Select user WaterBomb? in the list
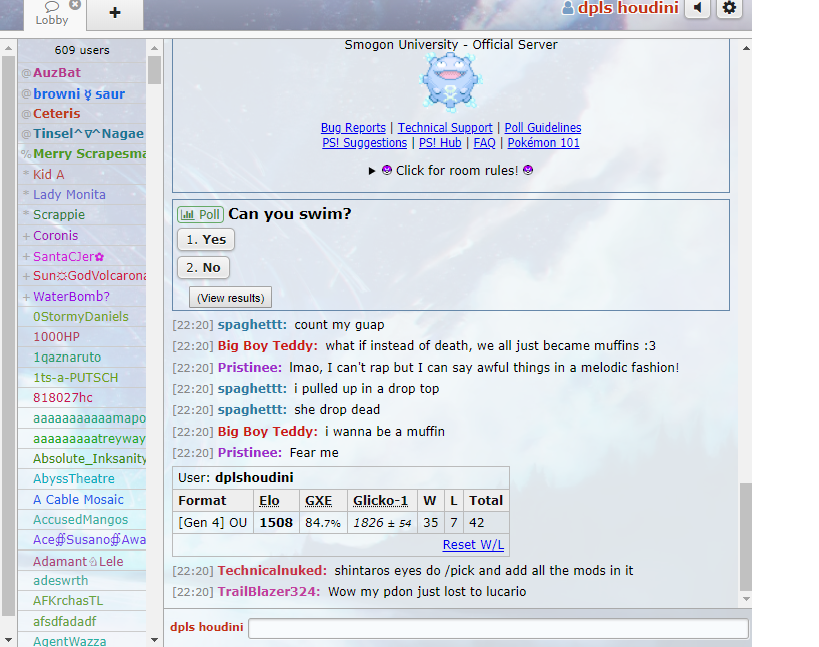Viewport: 819px width, 647px height. point(82,297)
